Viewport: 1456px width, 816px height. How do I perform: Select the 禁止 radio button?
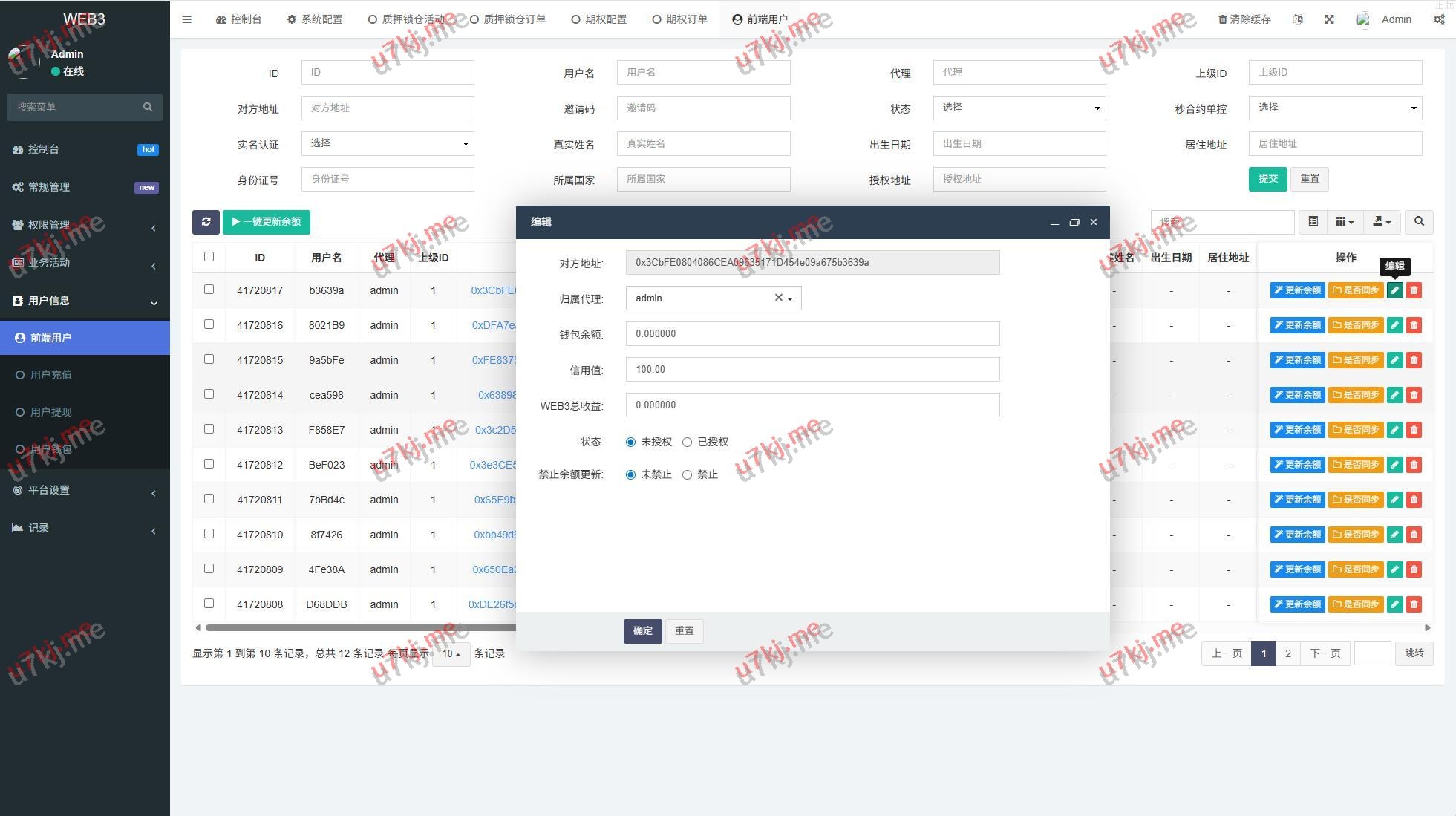pyautogui.click(x=688, y=474)
